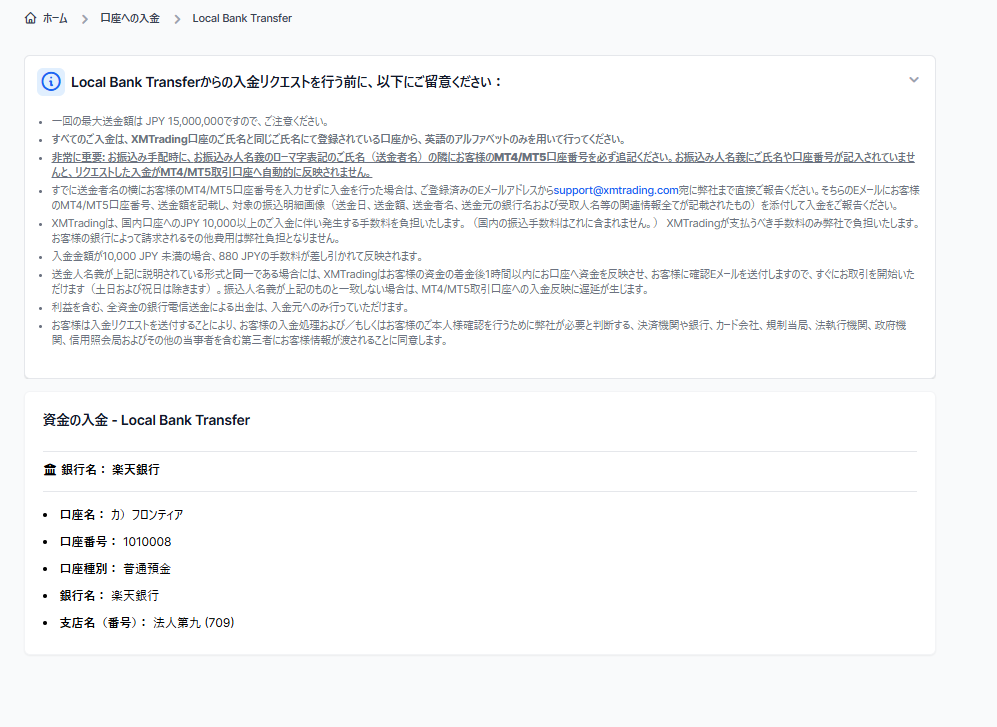Click the 資金の入金 - Local Bank Transfer heading
The width and height of the screenshot is (997, 727).
click(148, 420)
